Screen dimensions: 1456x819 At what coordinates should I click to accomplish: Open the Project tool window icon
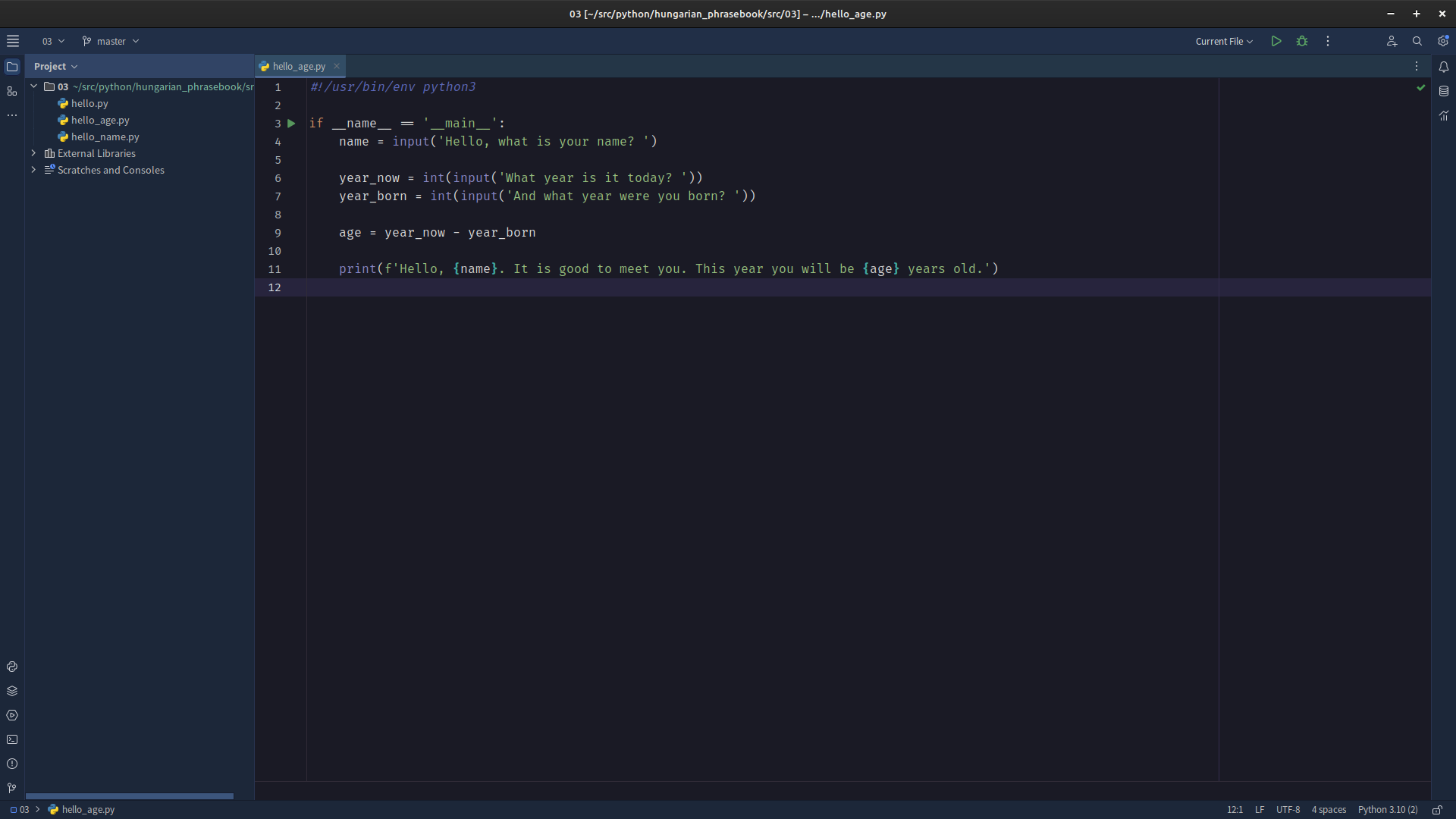click(12, 67)
